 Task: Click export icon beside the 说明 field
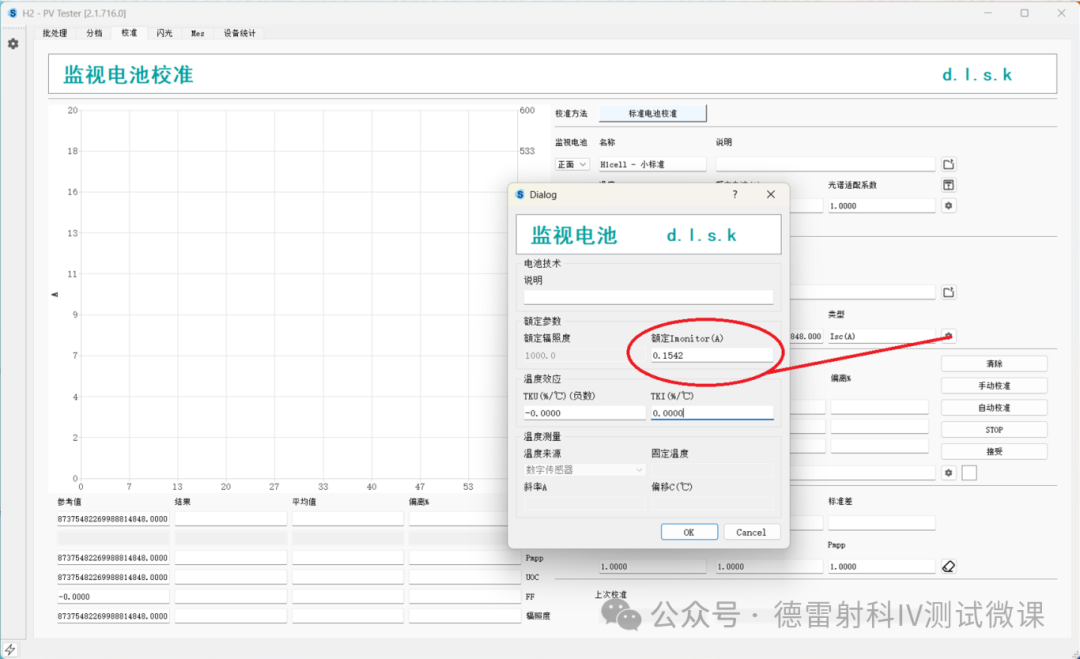click(949, 164)
